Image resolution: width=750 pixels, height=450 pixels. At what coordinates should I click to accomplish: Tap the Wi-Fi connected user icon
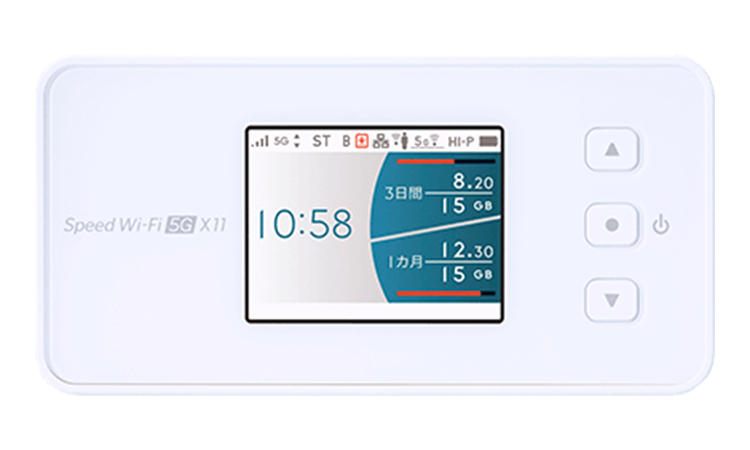[400, 141]
